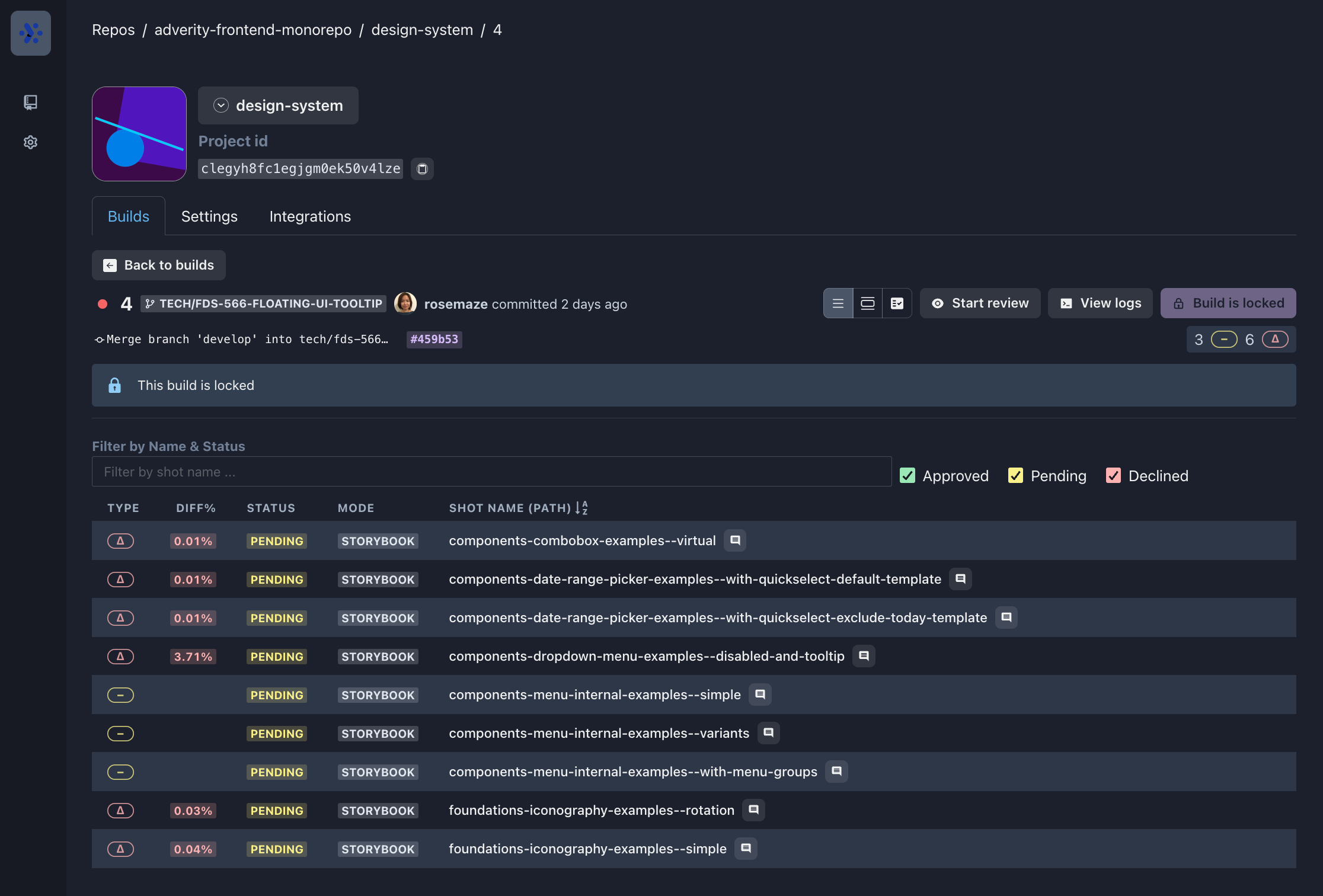Open the TECH/FDS-566-FLOATING-UI-TOOLTIP branch tag

[264, 304]
